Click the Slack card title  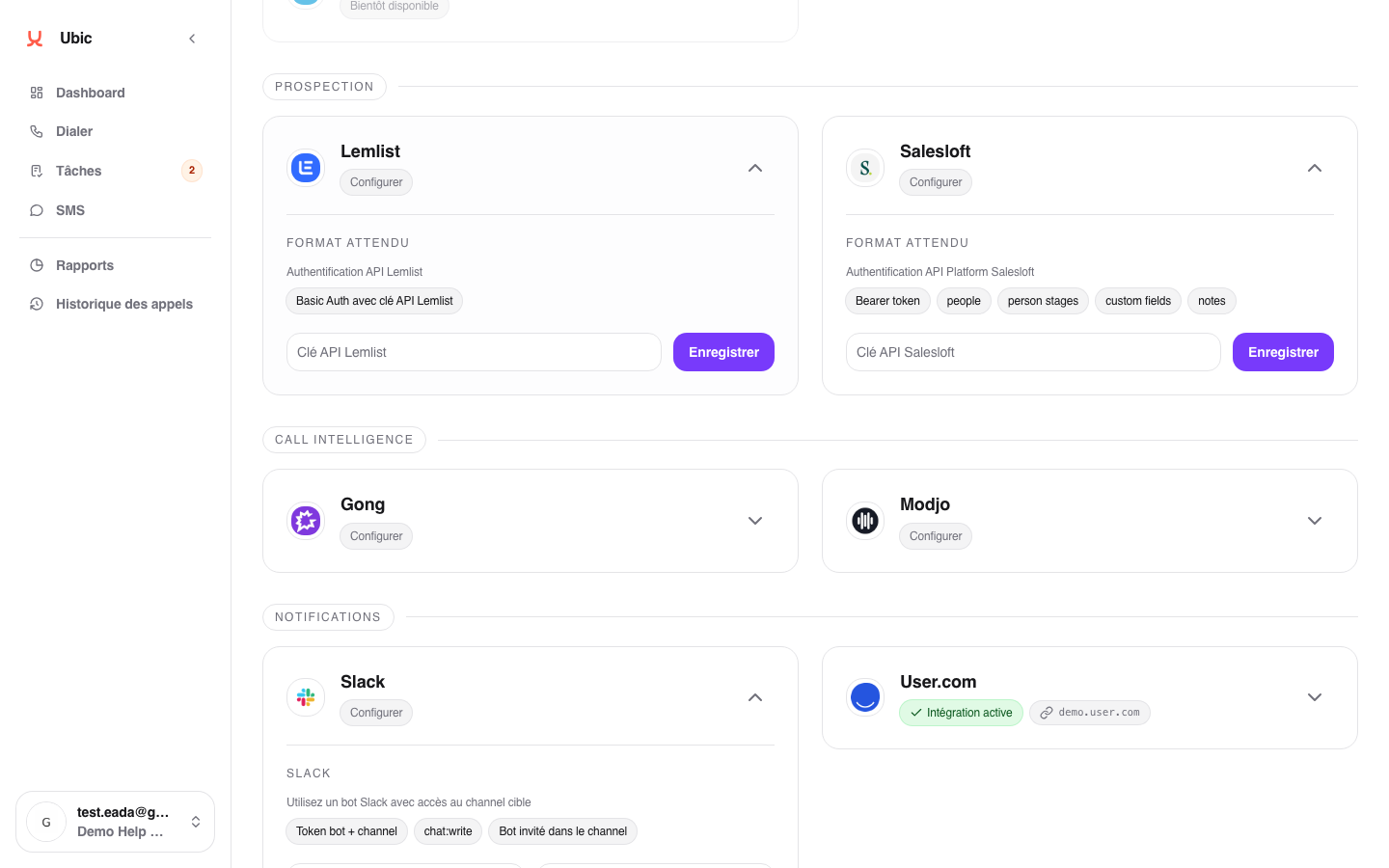click(x=363, y=682)
